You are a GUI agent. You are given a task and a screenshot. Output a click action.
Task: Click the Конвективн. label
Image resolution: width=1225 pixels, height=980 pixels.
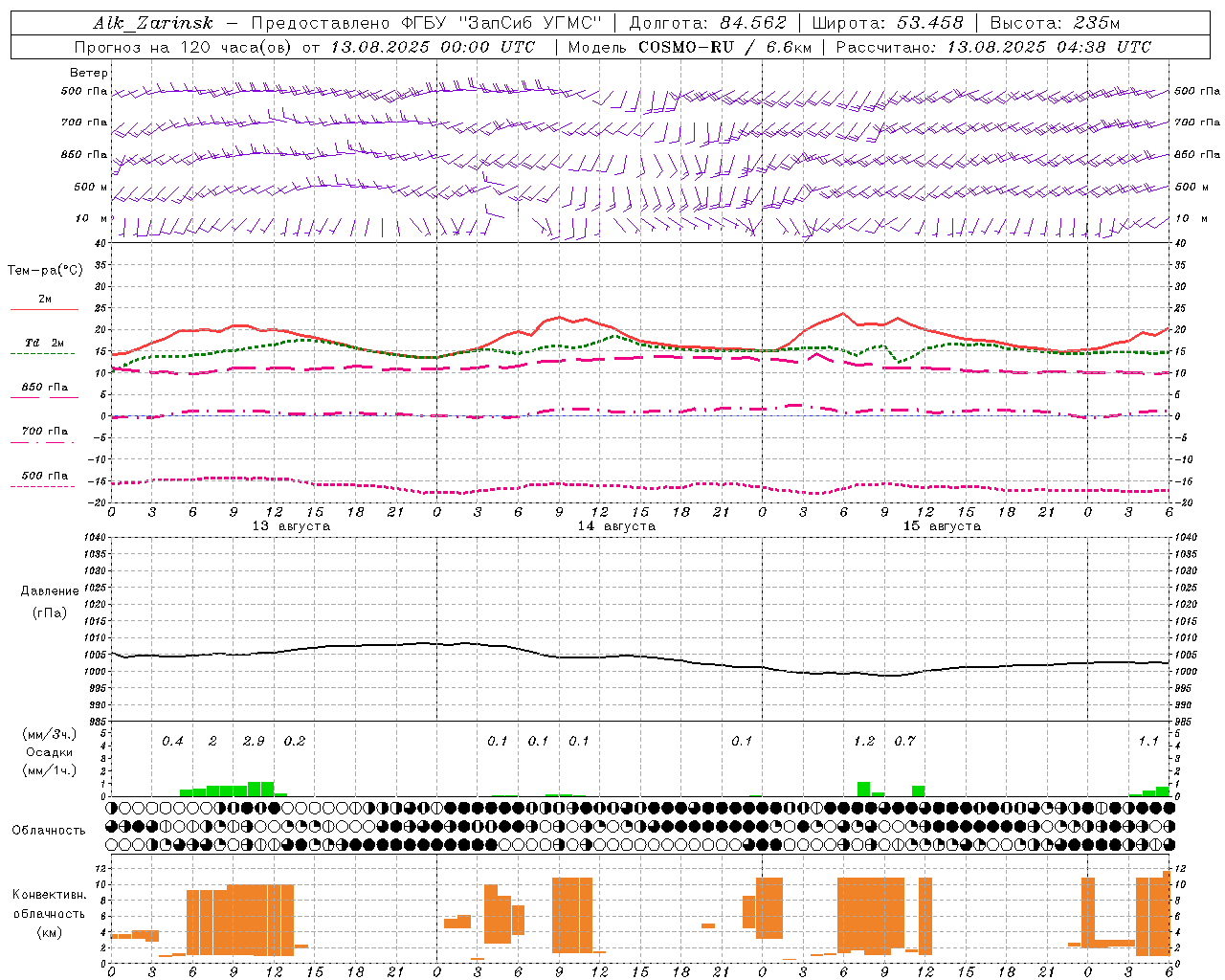49,895
